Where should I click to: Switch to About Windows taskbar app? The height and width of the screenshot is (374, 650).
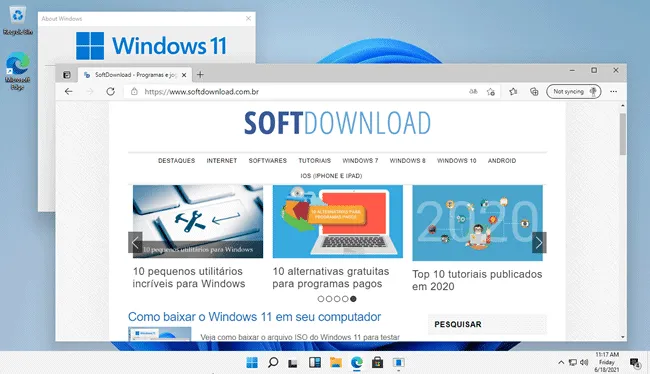[x=398, y=362]
